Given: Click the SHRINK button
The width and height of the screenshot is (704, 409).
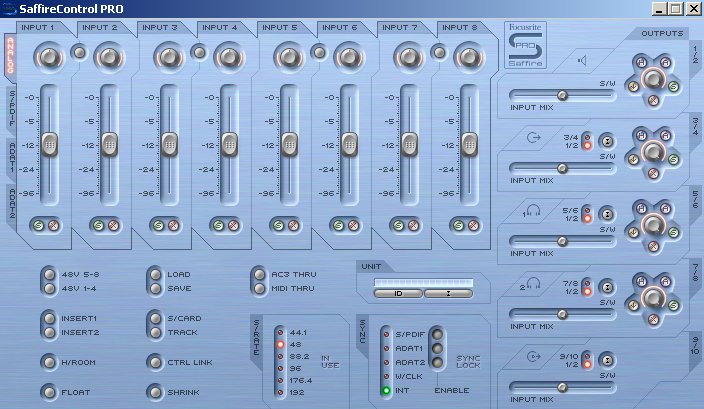Looking at the screenshot, I should 155,392.
